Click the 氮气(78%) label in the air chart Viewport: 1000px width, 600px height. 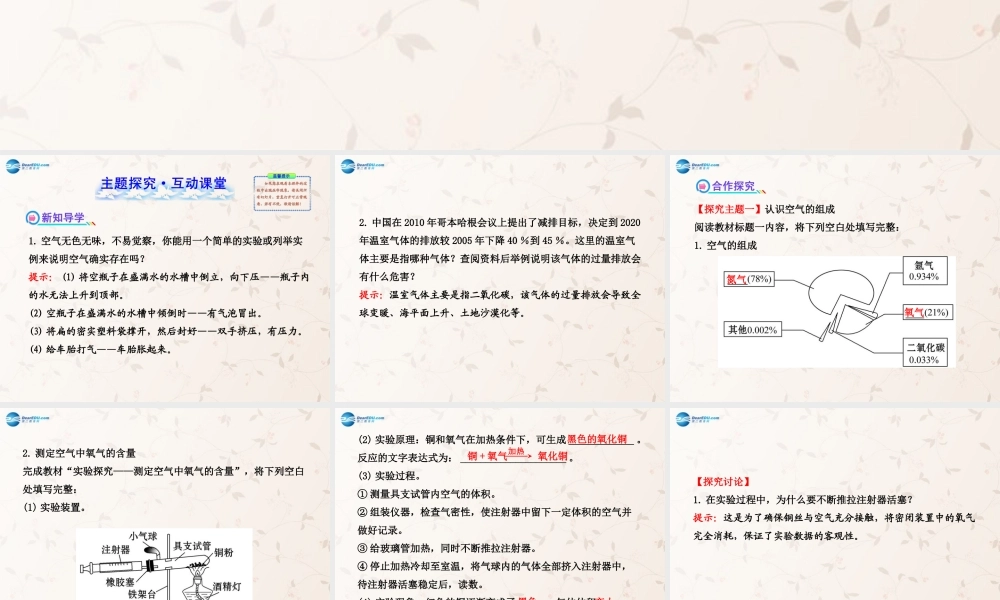(x=749, y=279)
